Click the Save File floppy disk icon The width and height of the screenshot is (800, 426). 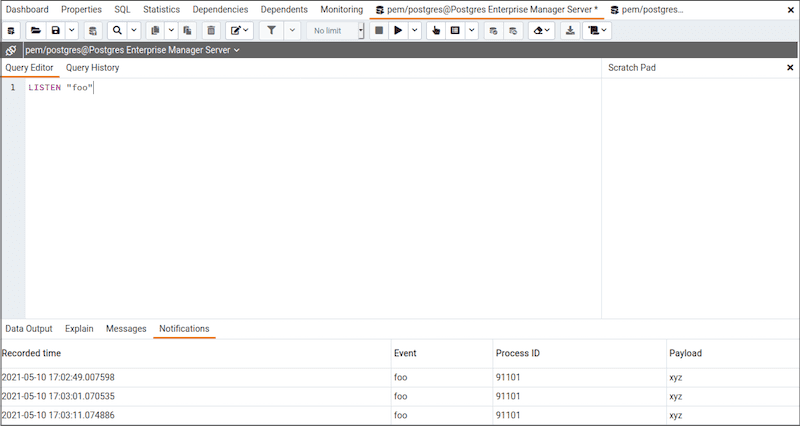click(x=56, y=31)
